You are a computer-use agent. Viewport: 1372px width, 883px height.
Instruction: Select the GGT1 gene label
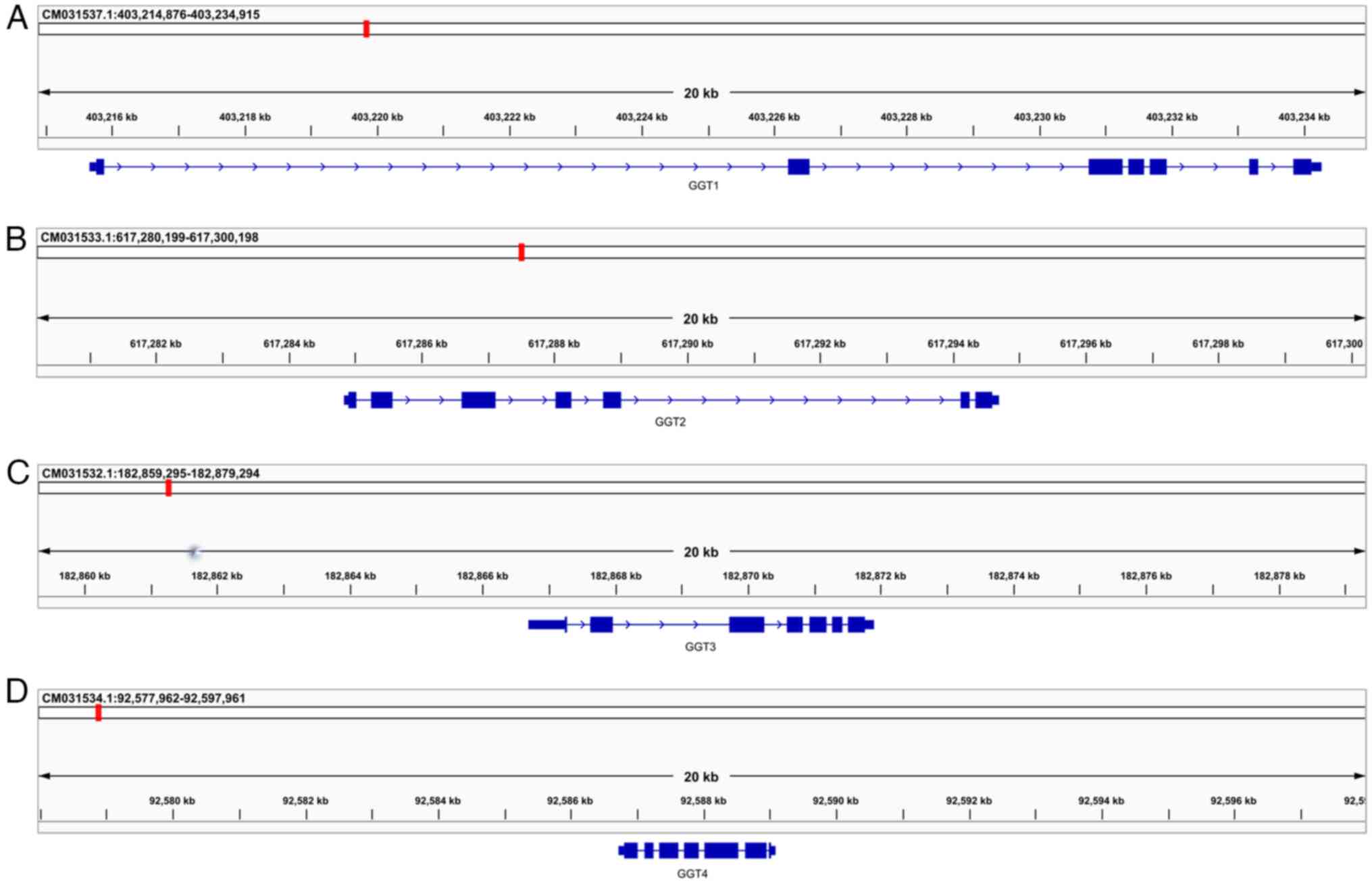point(703,186)
